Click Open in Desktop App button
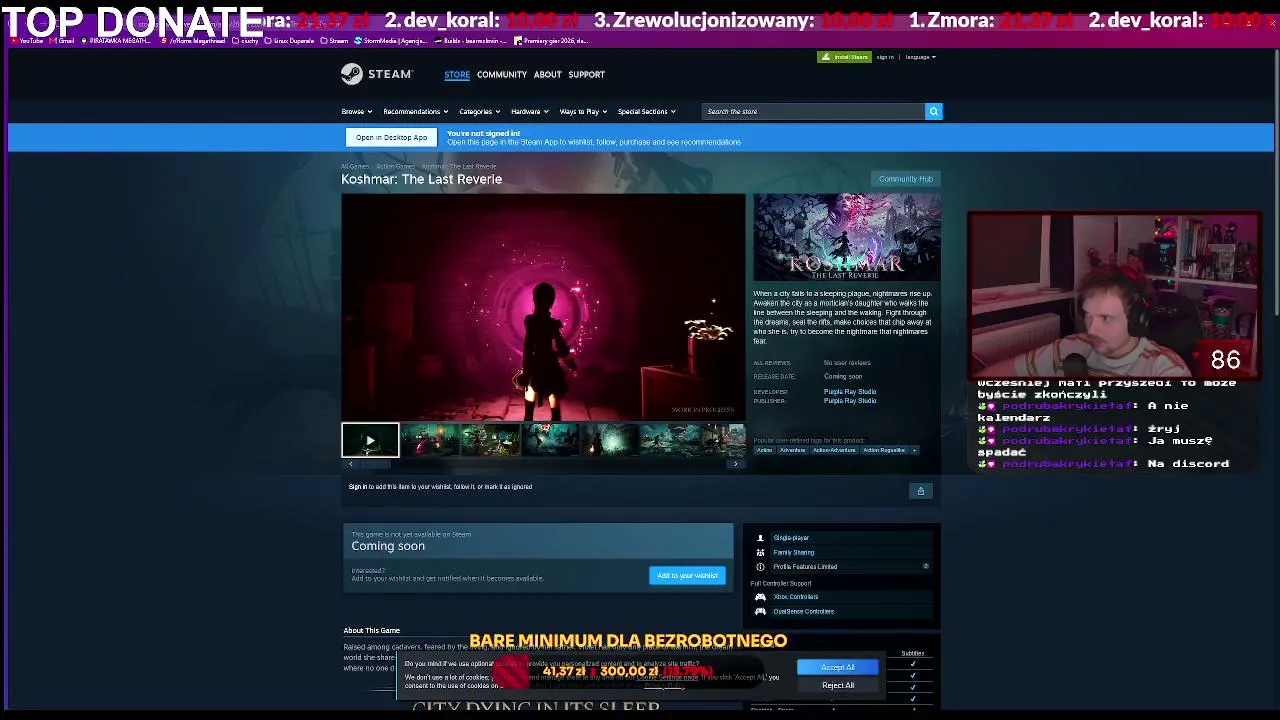1280x720 pixels. [391, 137]
